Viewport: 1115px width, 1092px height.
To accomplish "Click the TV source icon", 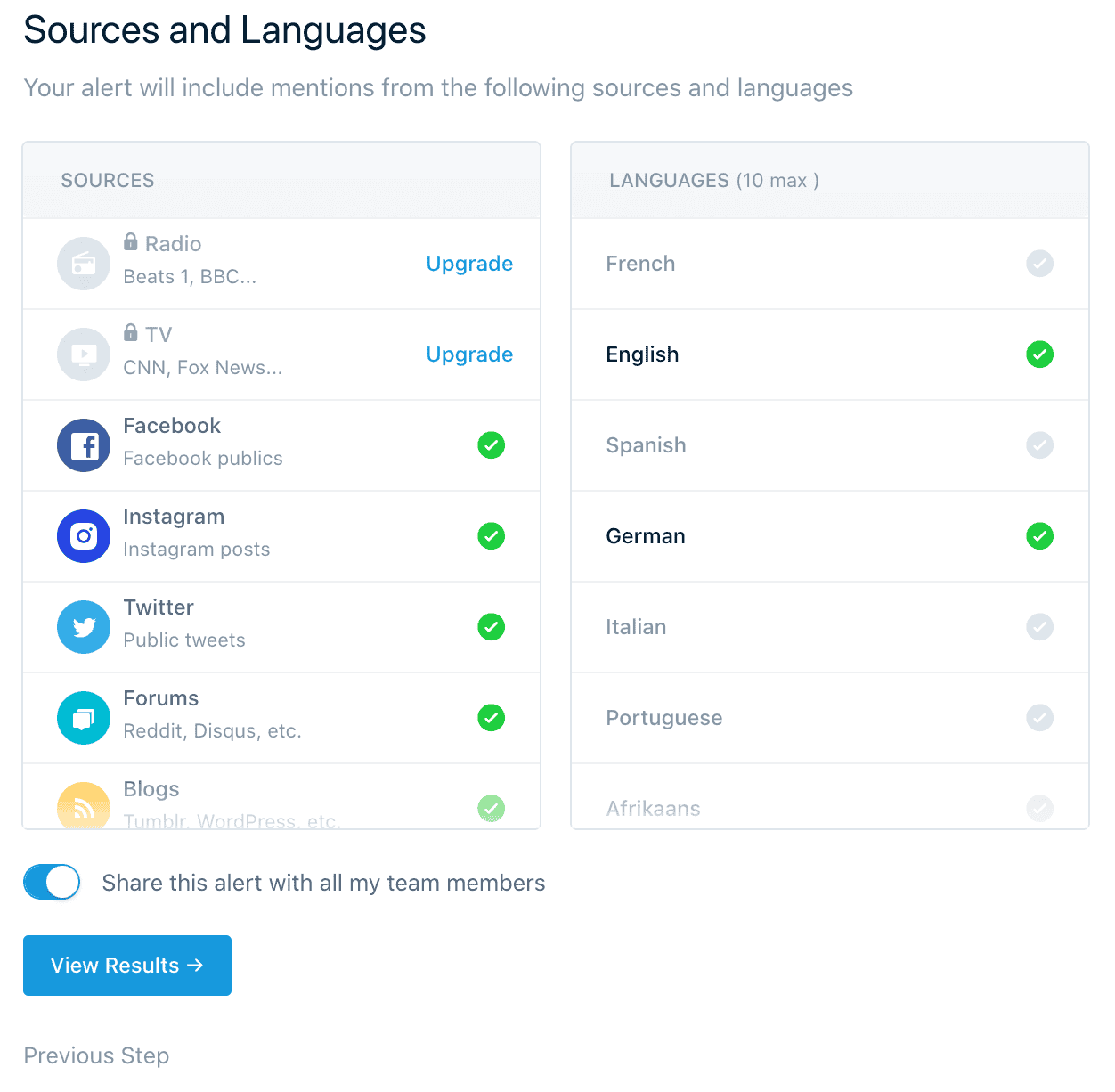I will coord(84,354).
